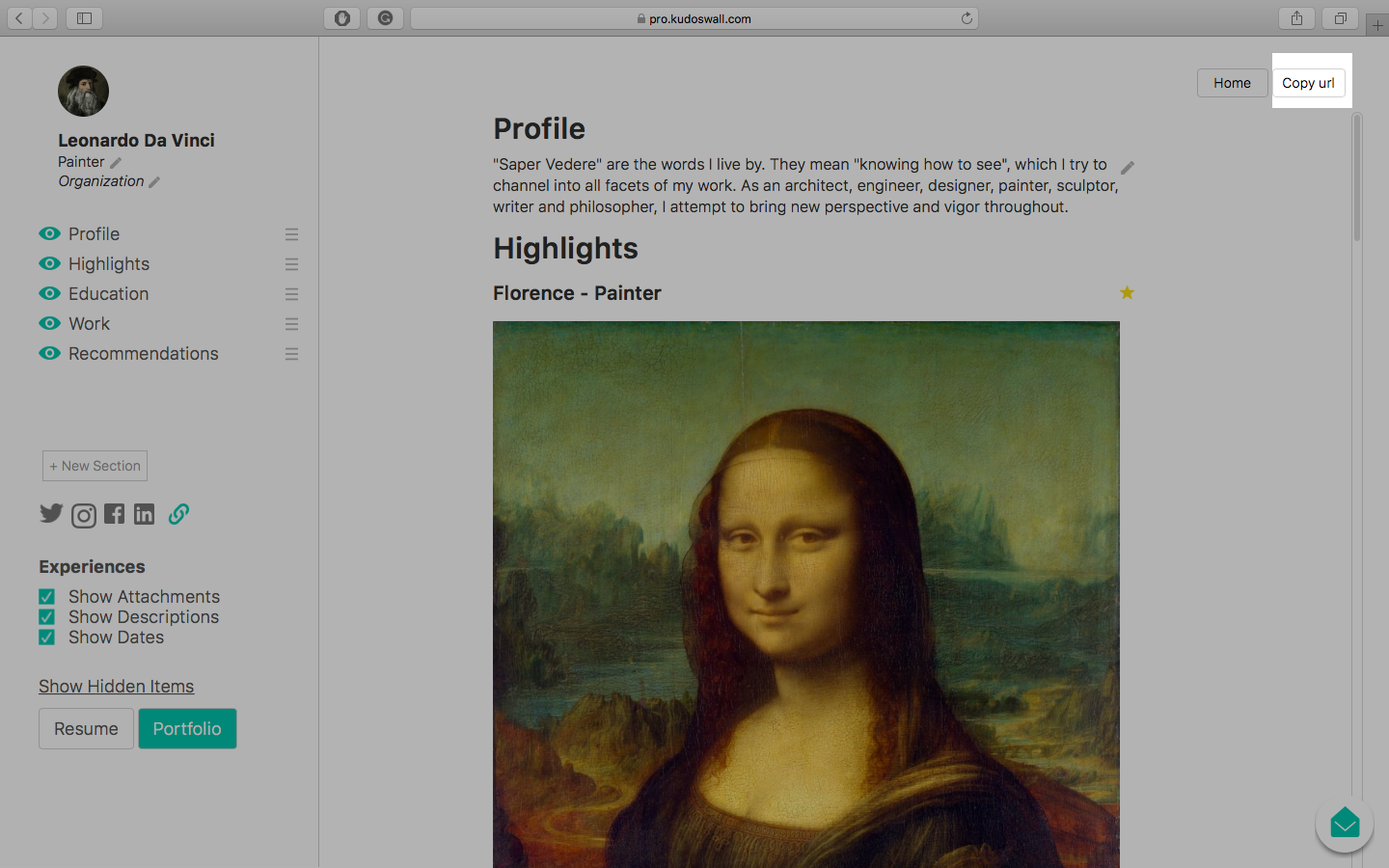The height and width of the screenshot is (868, 1389).
Task: Jump to the Highlights section link
Action: (109, 264)
